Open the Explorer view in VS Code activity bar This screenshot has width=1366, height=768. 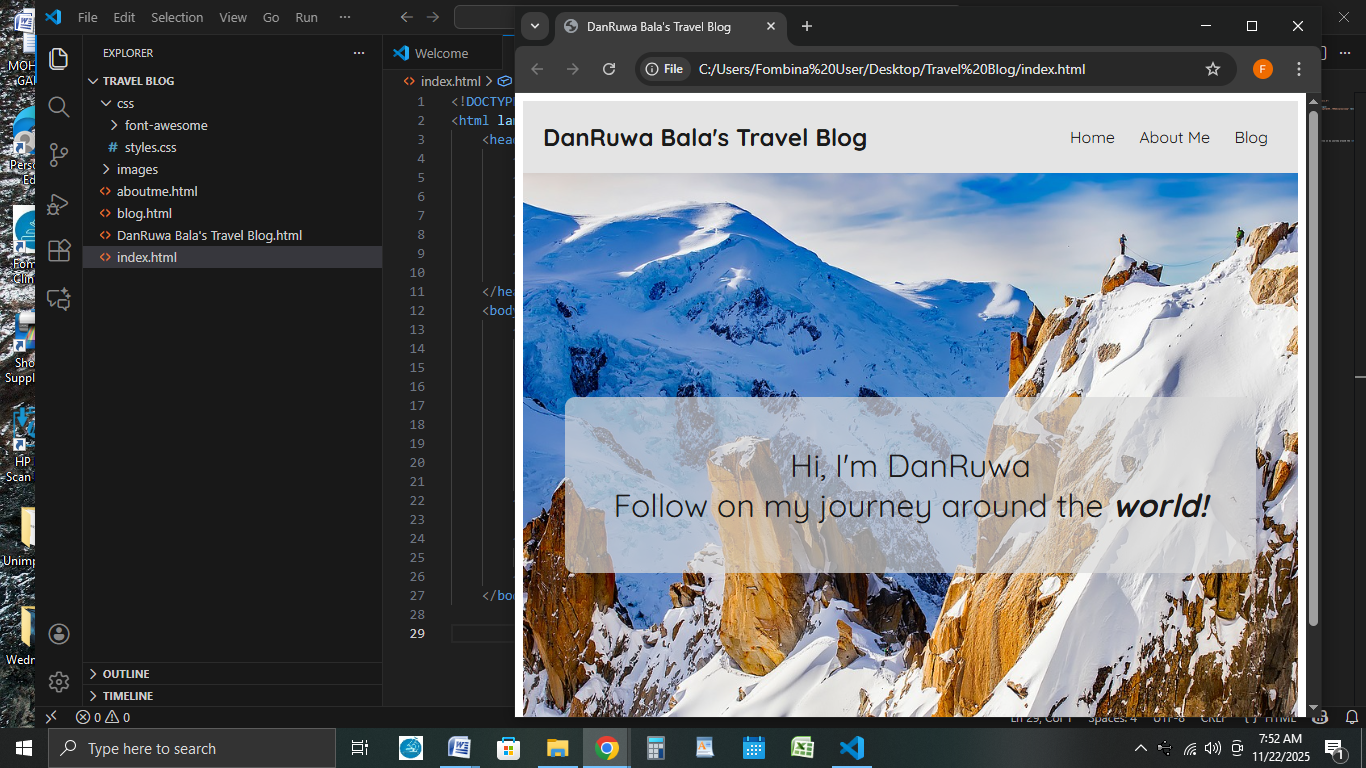[x=59, y=58]
